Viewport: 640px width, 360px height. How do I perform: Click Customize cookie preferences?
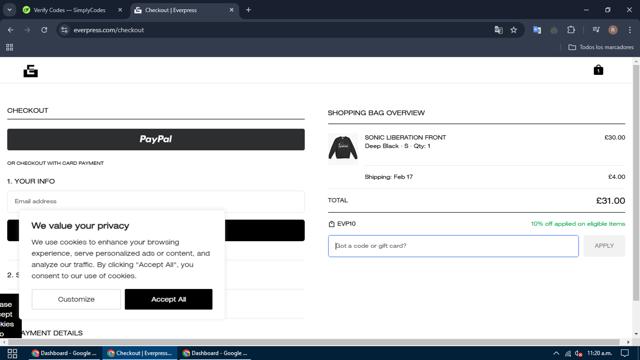[76, 299]
